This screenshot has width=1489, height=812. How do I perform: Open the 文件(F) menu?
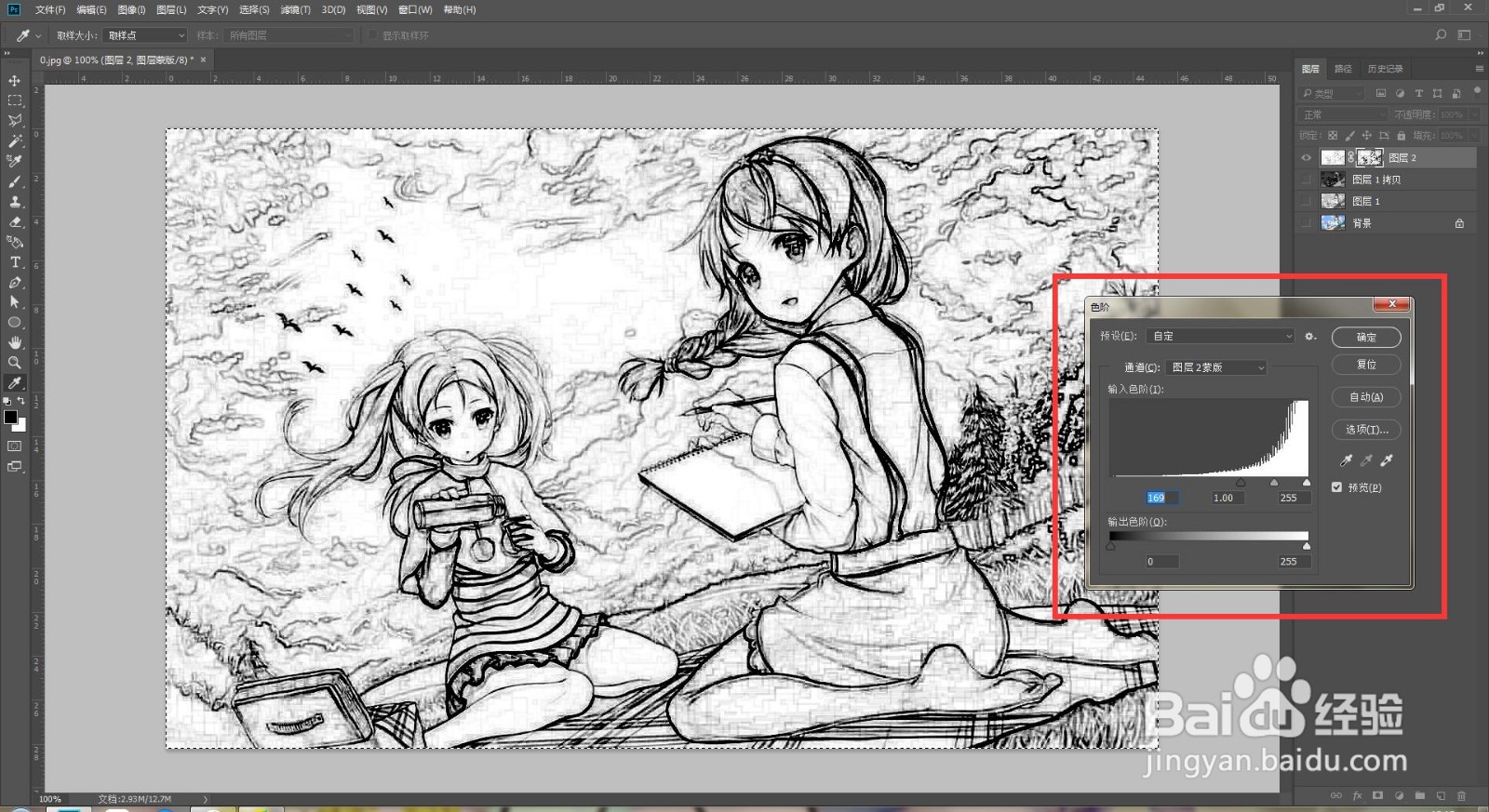click(50, 9)
